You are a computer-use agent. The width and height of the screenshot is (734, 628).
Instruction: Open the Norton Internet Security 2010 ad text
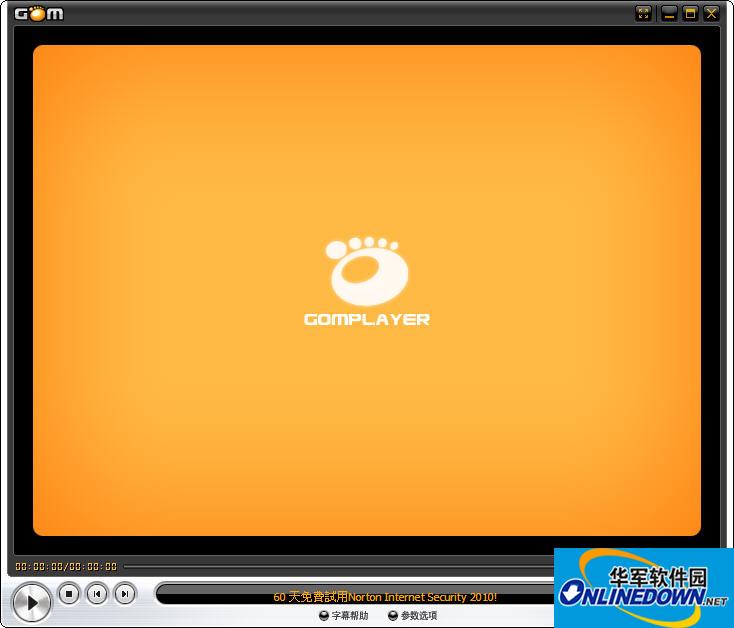pyautogui.click(x=385, y=597)
